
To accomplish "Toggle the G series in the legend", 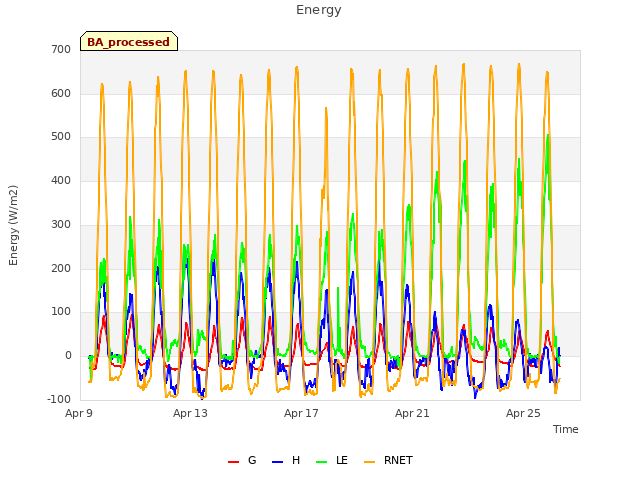I will [242, 460].
